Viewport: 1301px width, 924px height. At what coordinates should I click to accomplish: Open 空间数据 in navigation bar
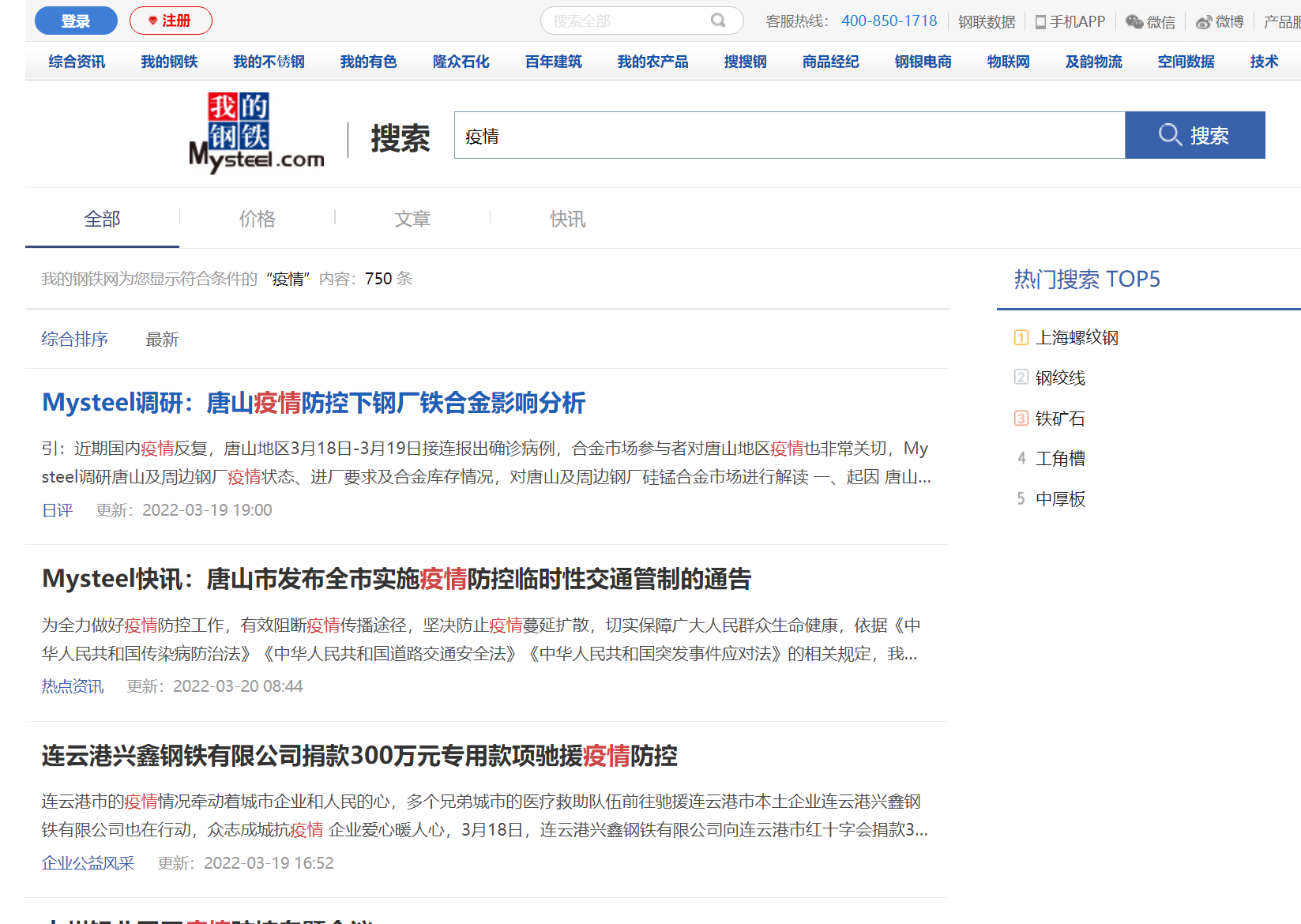pyautogui.click(x=1186, y=62)
